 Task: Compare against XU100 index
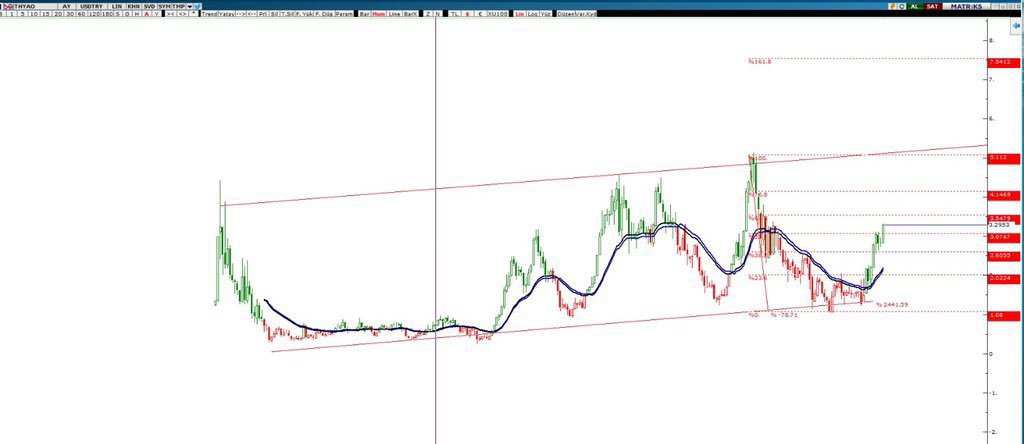click(498, 14)
